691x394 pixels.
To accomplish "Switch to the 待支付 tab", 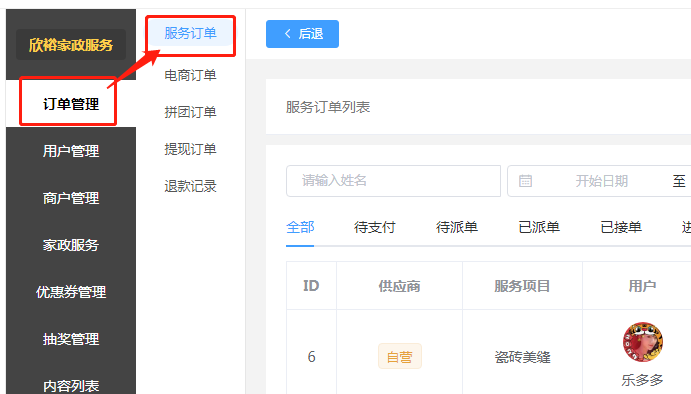I will [x=375, y=227].
